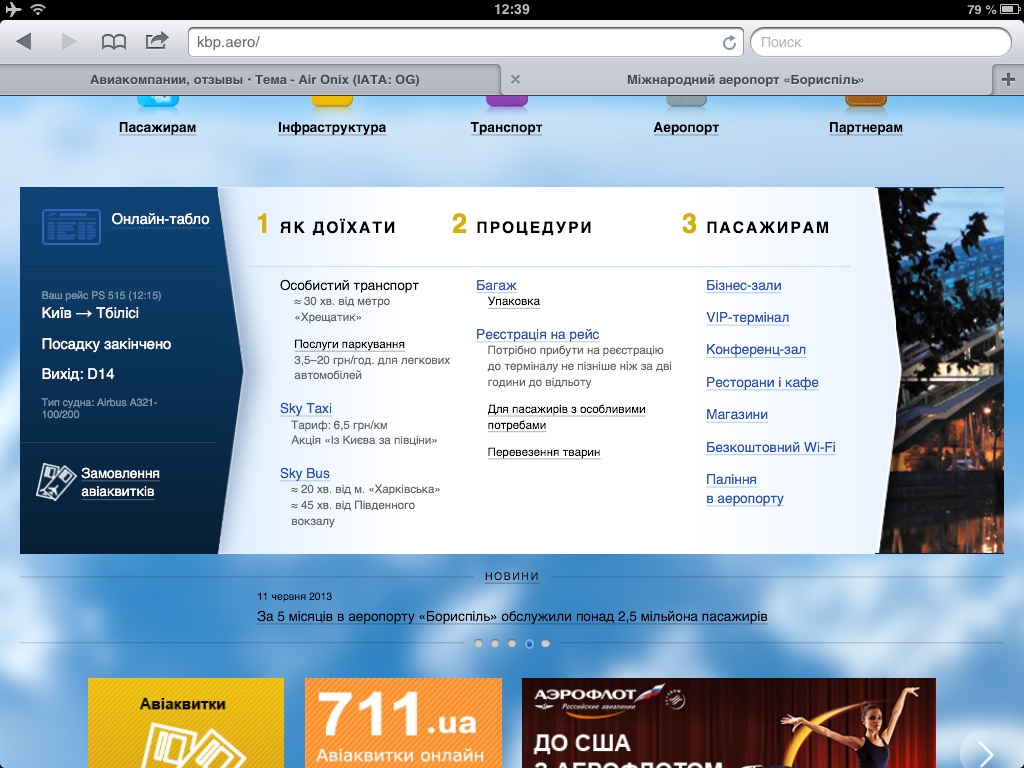Switch to the Air Onix forum tab
The image size is (1024, 768).
coord(254,80)
